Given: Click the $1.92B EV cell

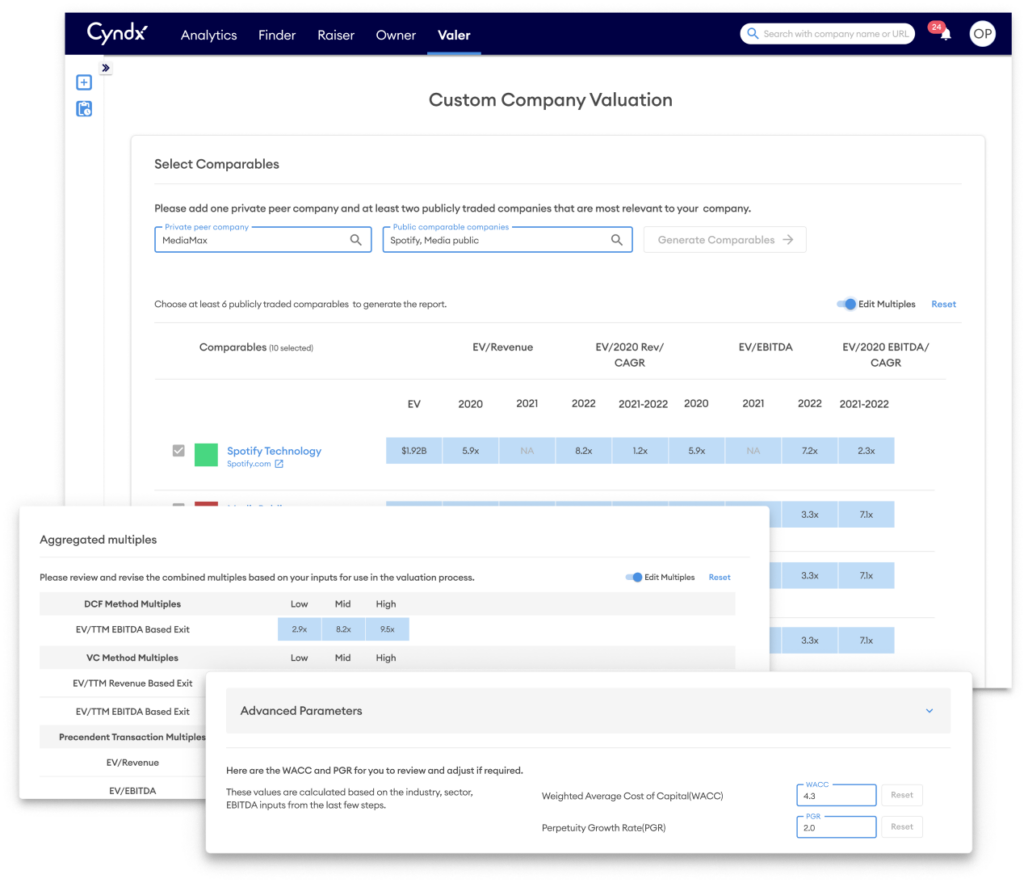Looking at the screenshot, I should click(414, 451).
